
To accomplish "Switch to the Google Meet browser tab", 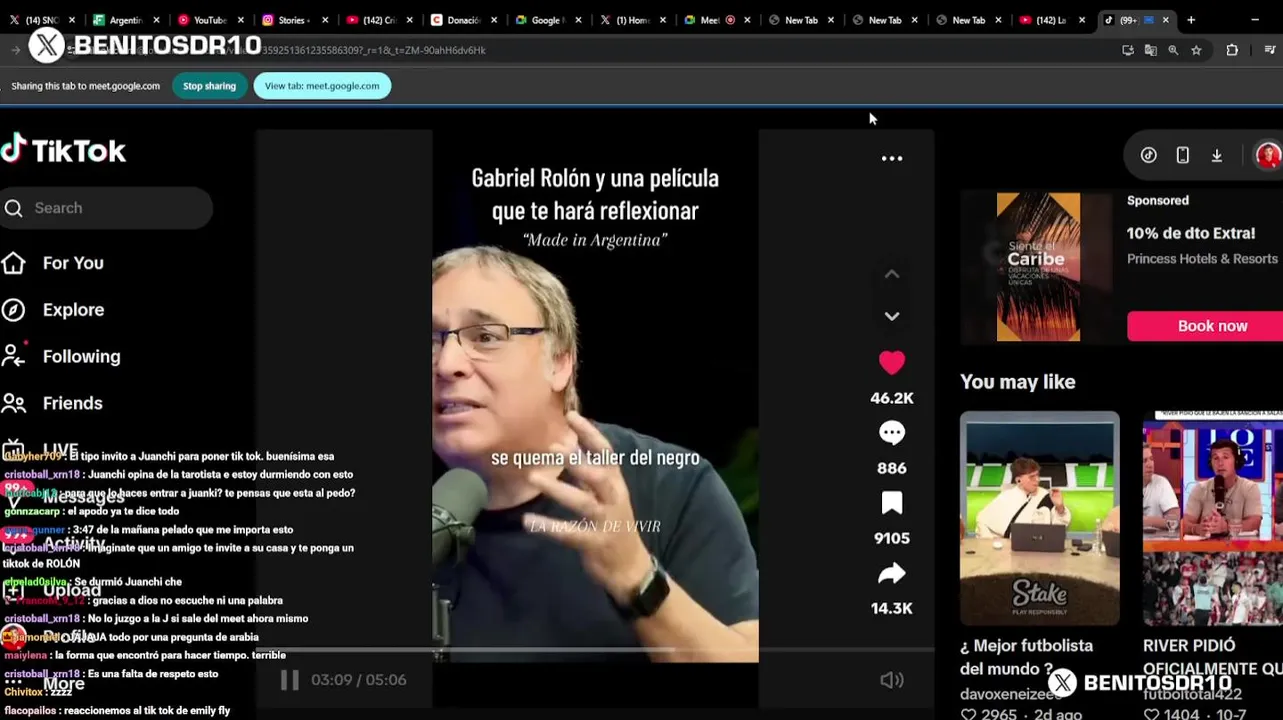I will [547, 20].
